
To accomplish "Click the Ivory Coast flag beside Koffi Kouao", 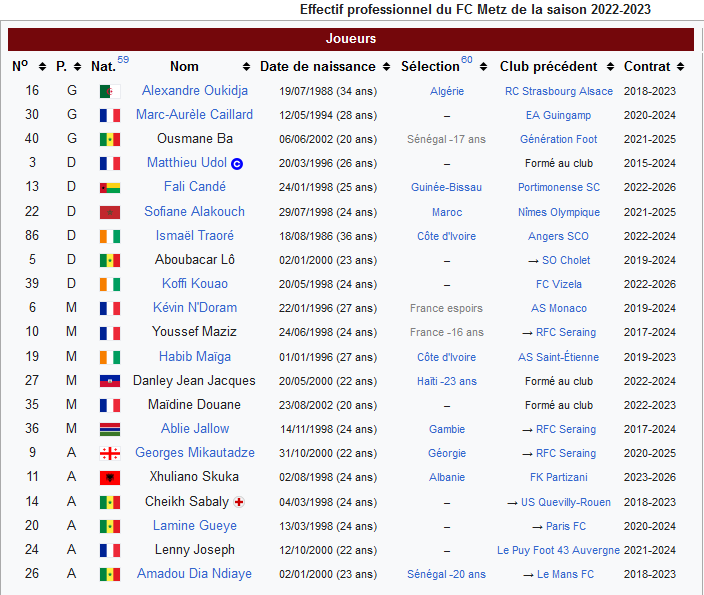I will click(110, 284).
